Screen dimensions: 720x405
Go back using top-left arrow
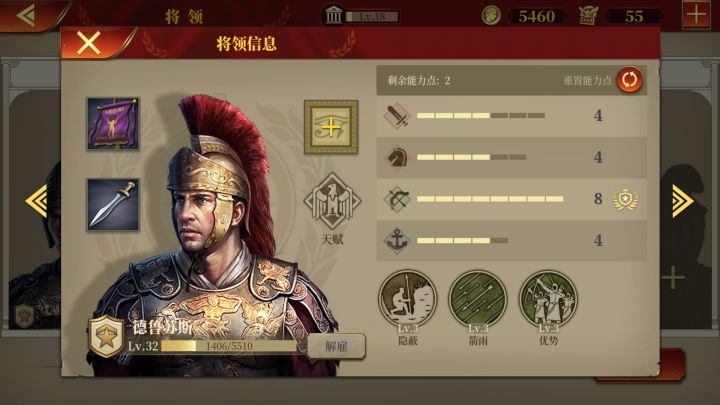coord(26,15)
